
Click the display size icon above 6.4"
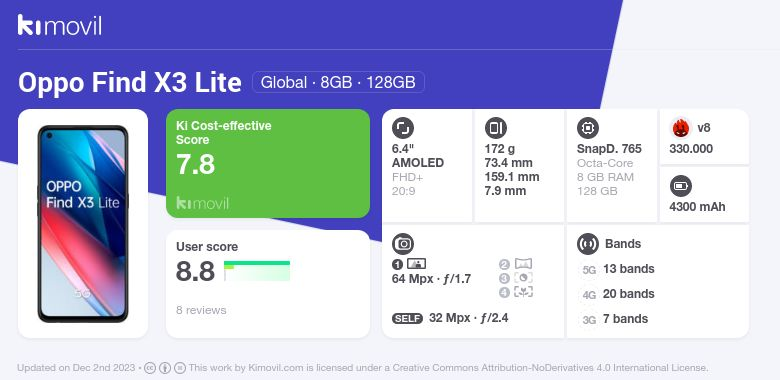point(402,128)
